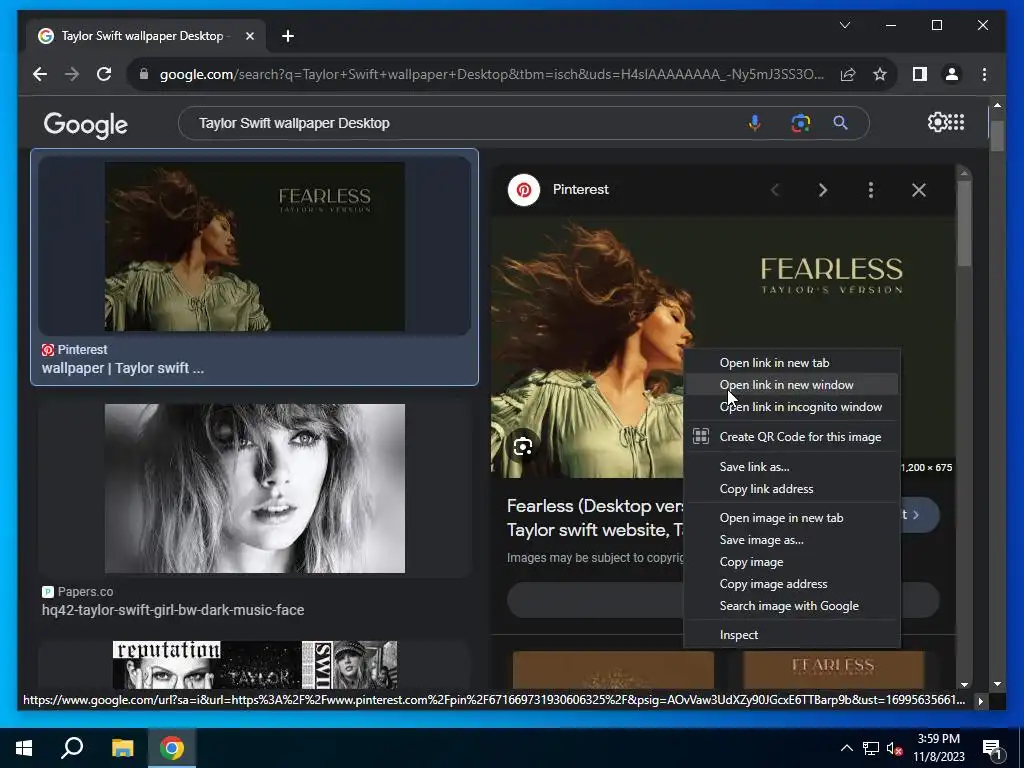This screenshot has height=768, width=1024.
Task: Open the tab search dropdown arrow
Action: (844, 25)
